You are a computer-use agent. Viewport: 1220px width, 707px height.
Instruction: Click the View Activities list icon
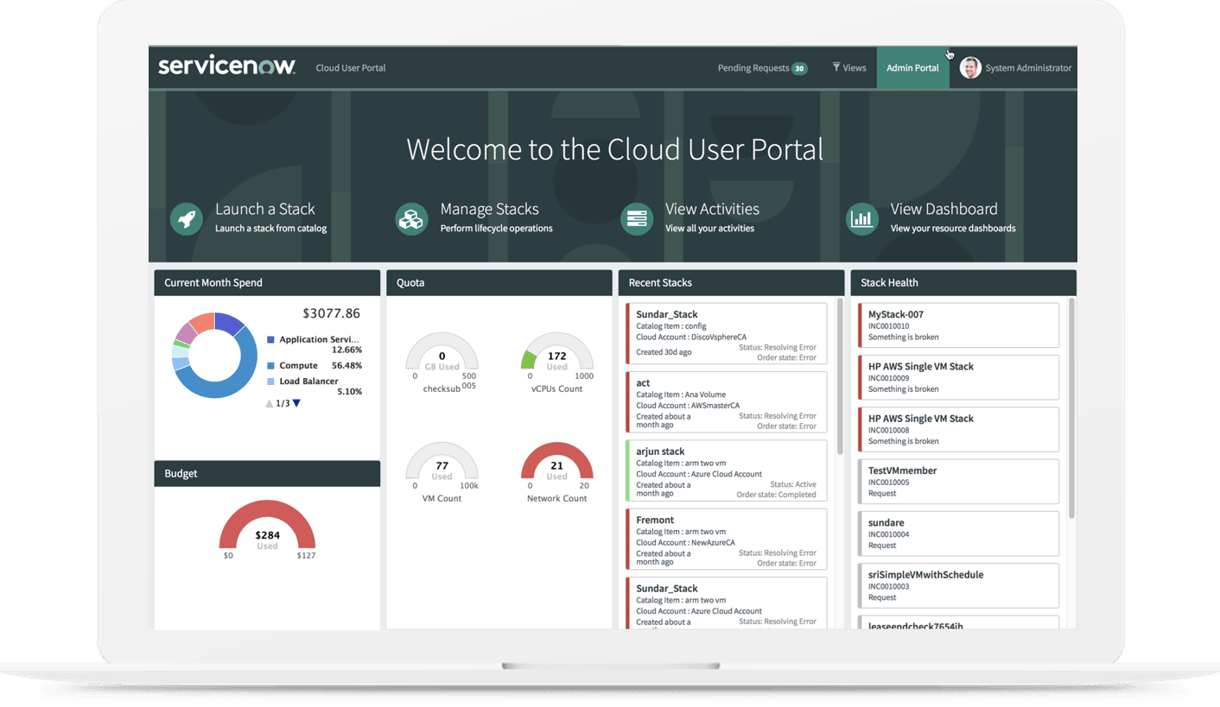pos(637,218)
